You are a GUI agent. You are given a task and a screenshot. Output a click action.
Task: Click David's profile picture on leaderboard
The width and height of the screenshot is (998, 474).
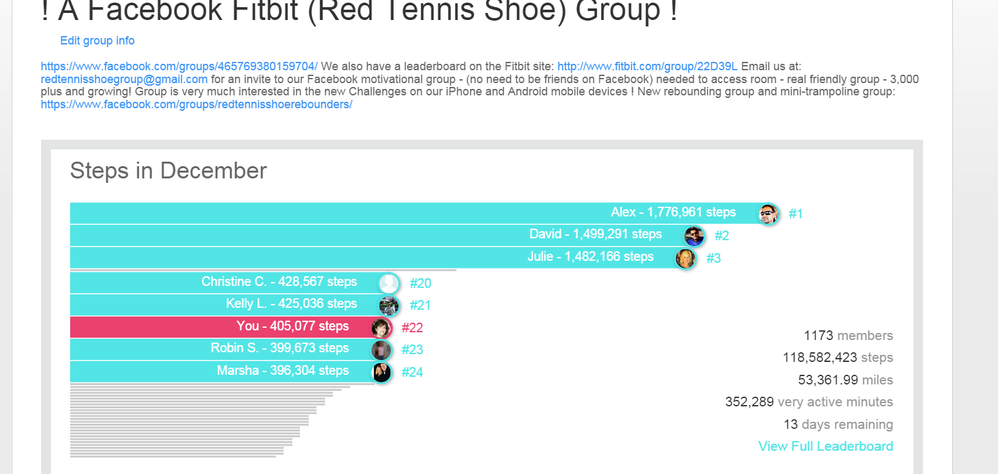694,236
